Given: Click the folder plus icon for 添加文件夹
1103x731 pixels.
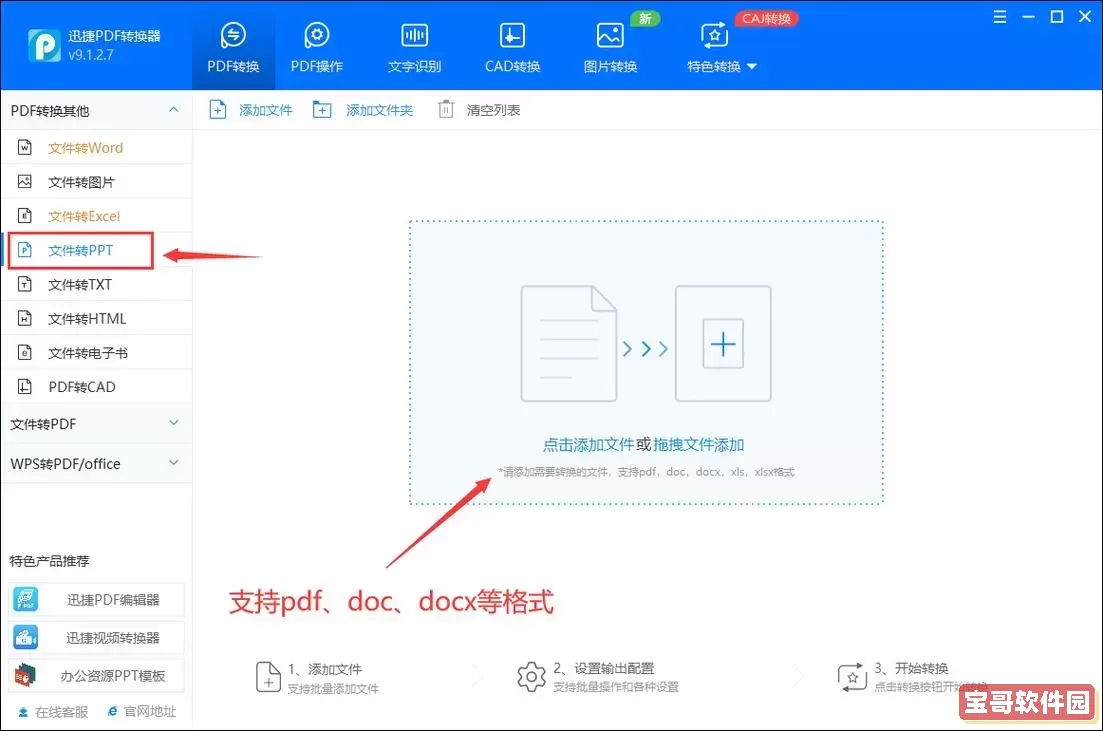Looking at the screenshot, I should point(322,110).
